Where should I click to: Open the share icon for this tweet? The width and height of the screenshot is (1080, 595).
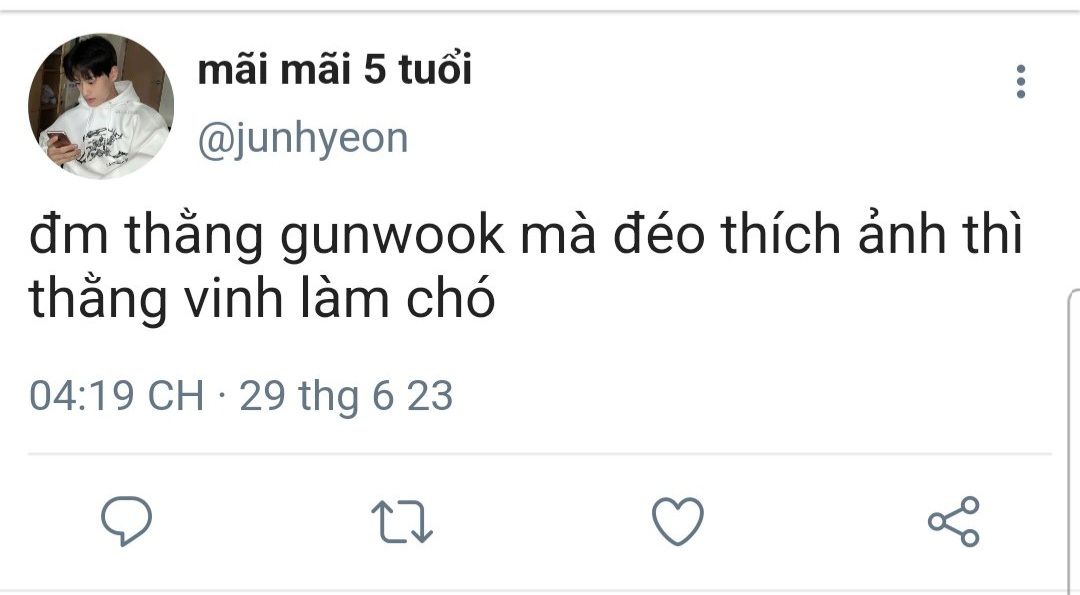pos(953,521)
